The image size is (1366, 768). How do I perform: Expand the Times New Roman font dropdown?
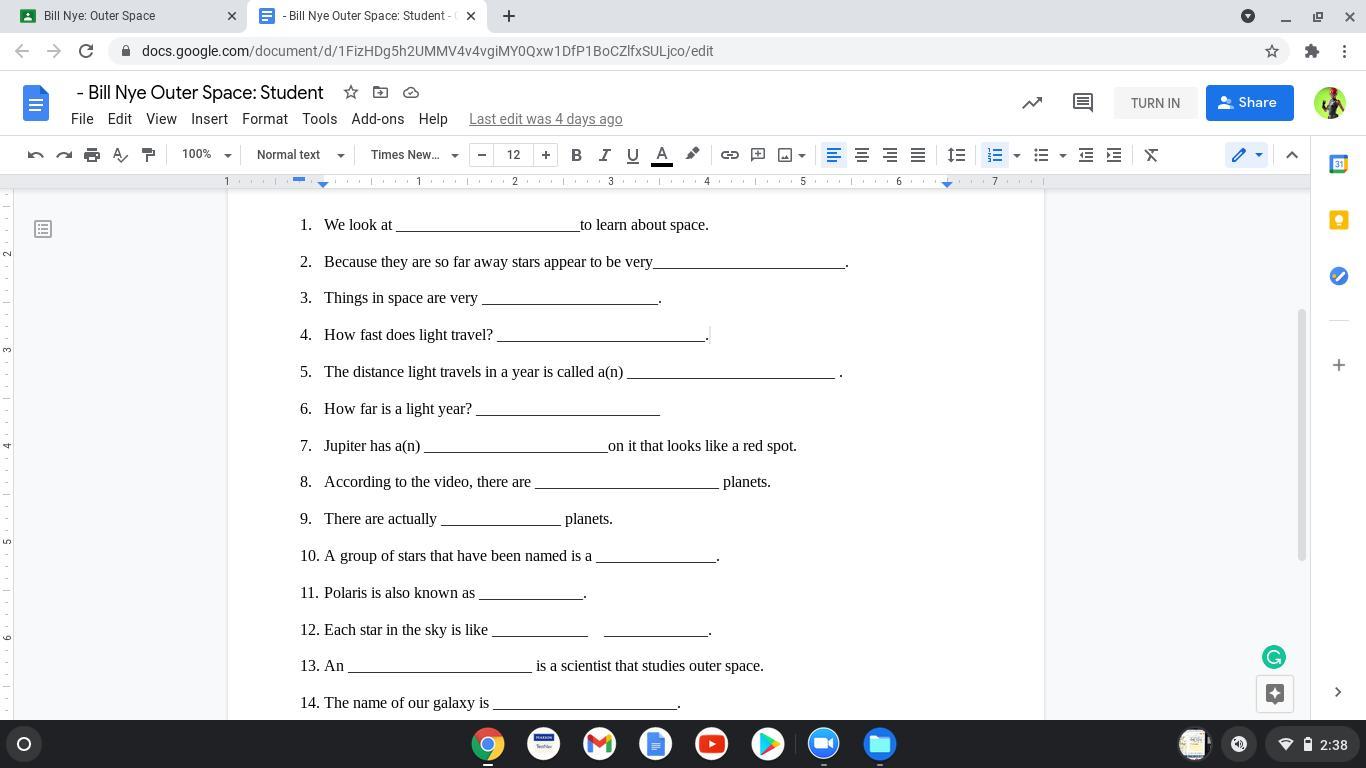pos(414,155)
